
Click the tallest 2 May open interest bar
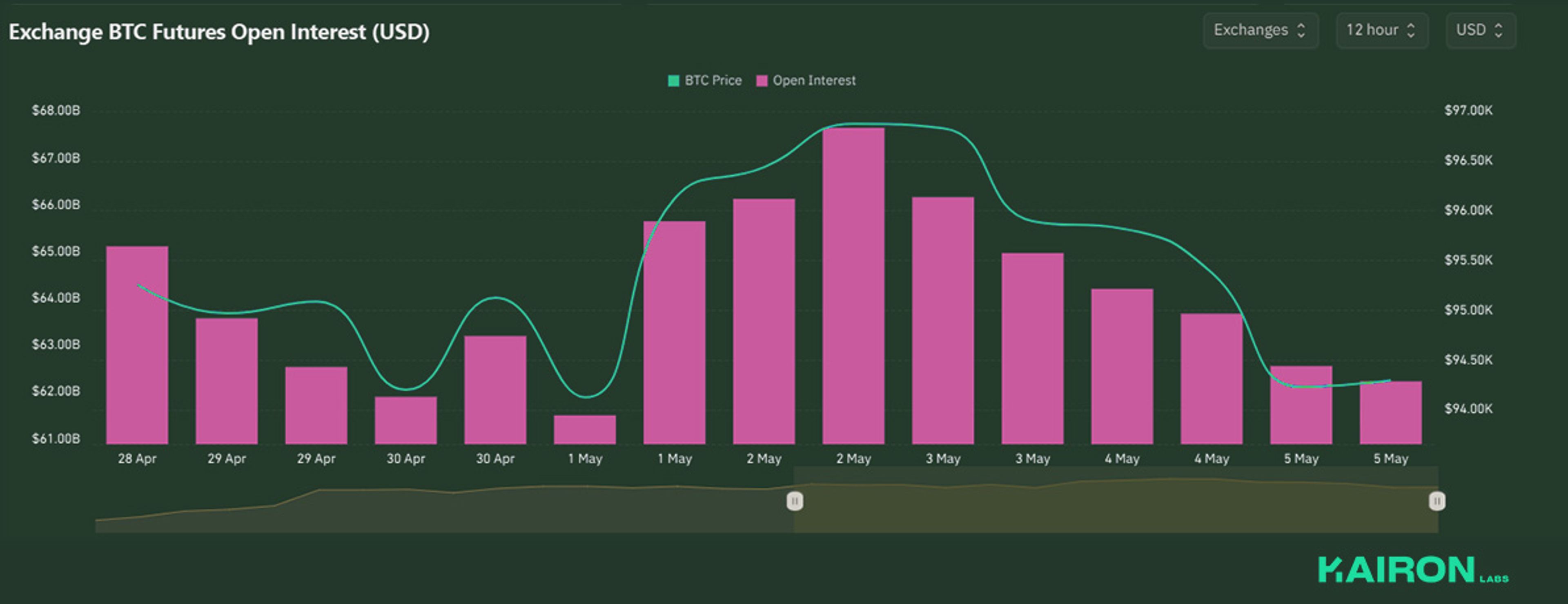click(853, 286)
